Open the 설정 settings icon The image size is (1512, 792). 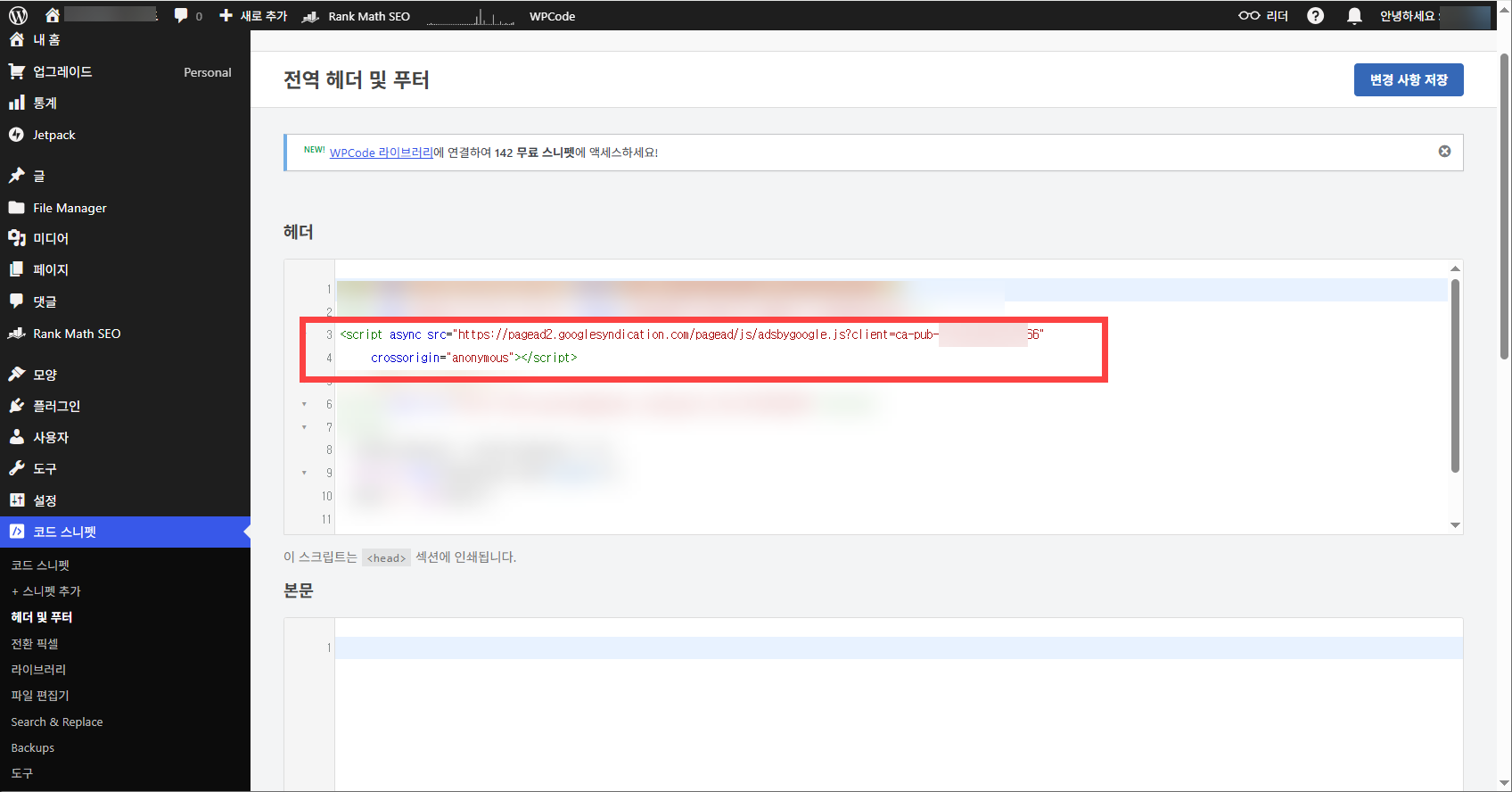pos(16,500)
